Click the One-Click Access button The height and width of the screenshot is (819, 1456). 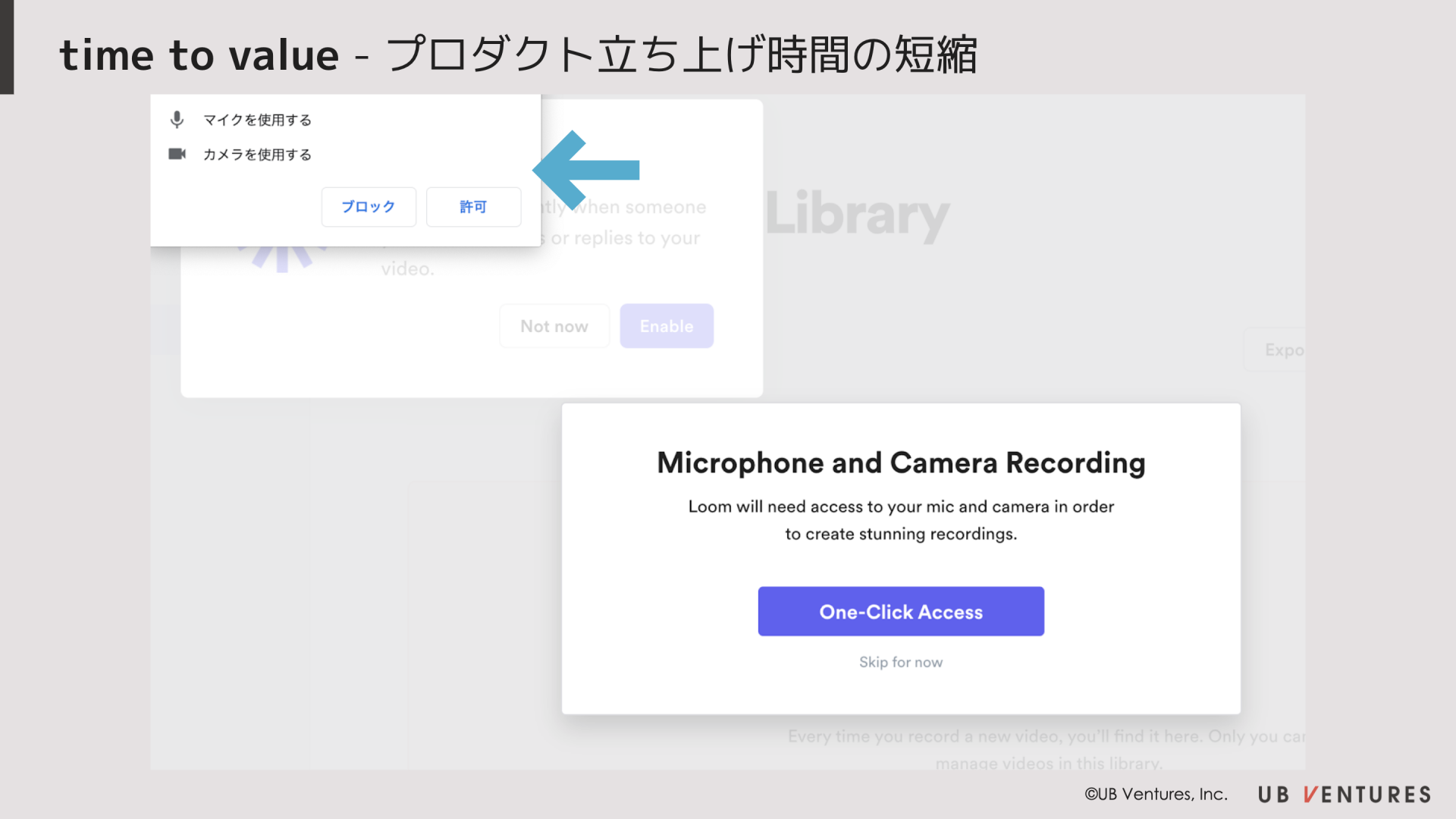(x=901, y=611)
